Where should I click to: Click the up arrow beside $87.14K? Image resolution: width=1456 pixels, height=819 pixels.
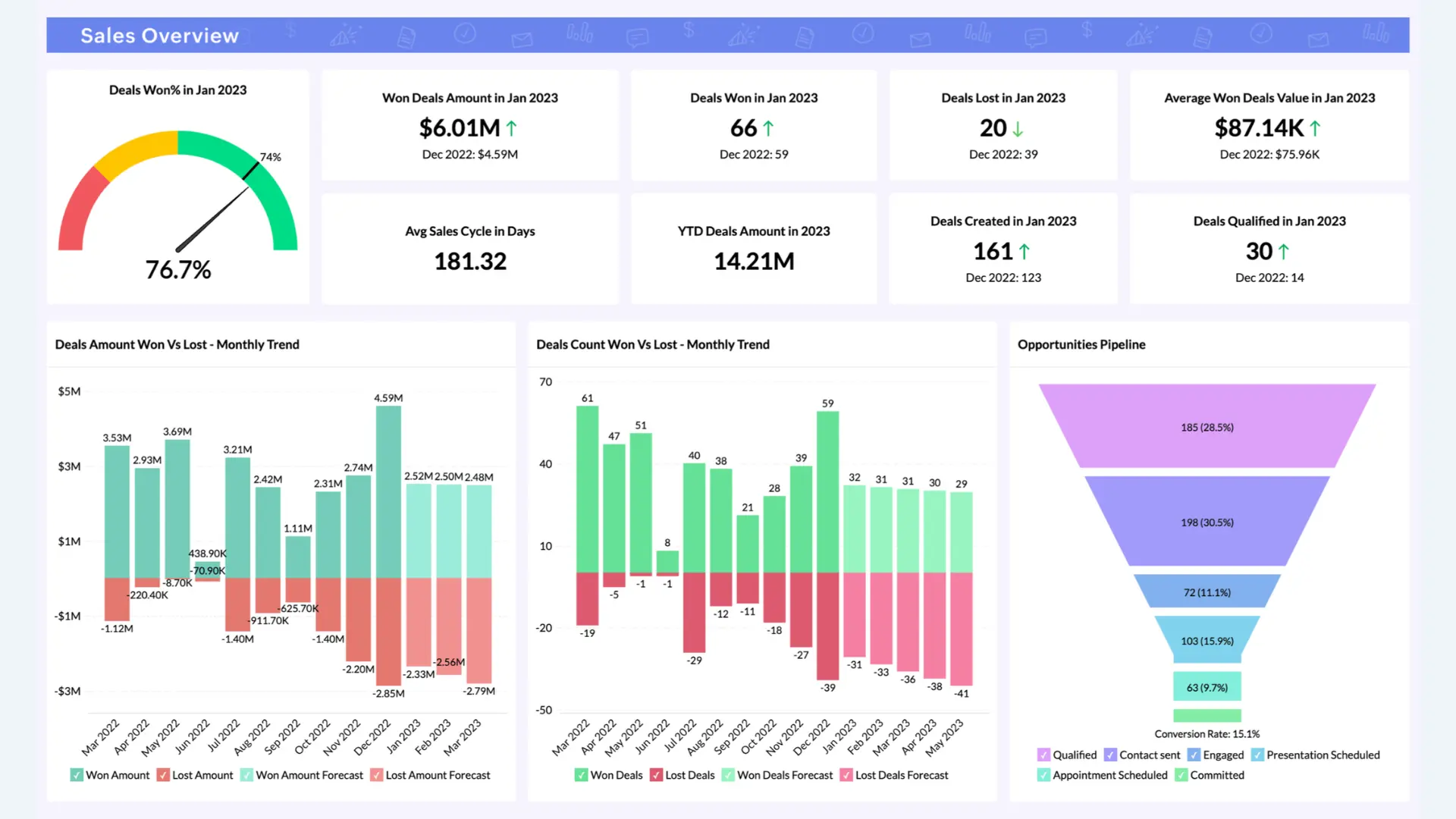pyautogui.click(x=1315, y=129)
